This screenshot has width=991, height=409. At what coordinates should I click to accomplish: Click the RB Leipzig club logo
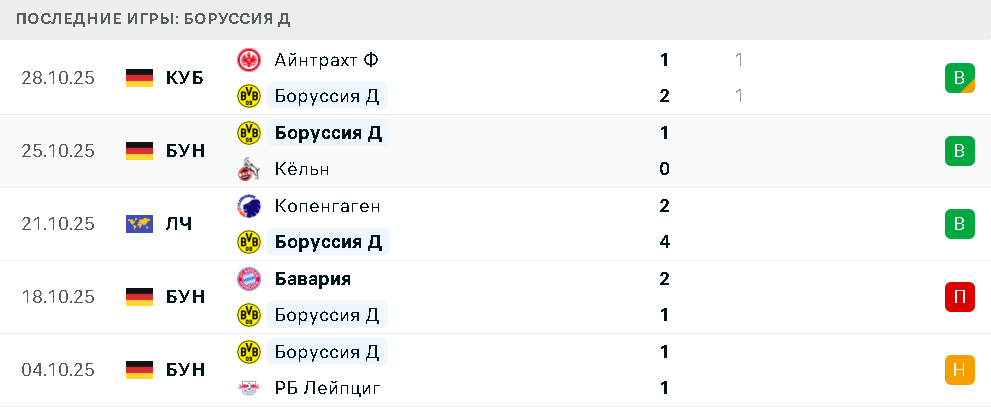248,388
